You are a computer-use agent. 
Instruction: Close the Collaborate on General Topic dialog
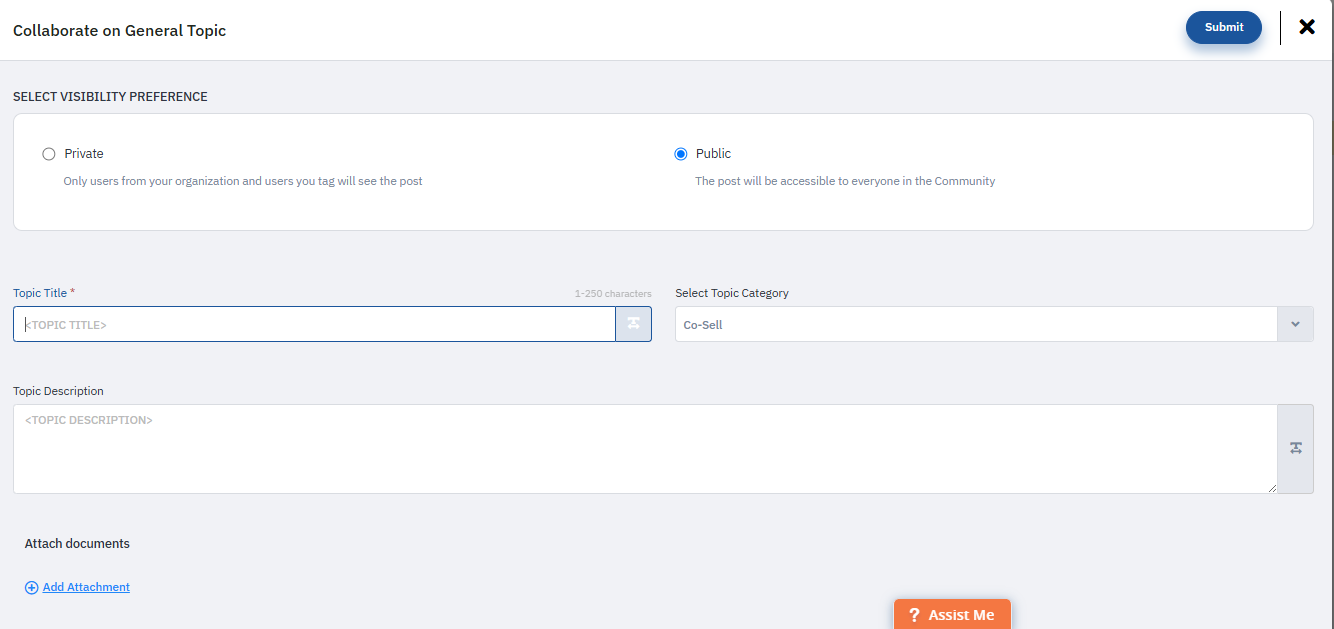(x=1306, y=27)
